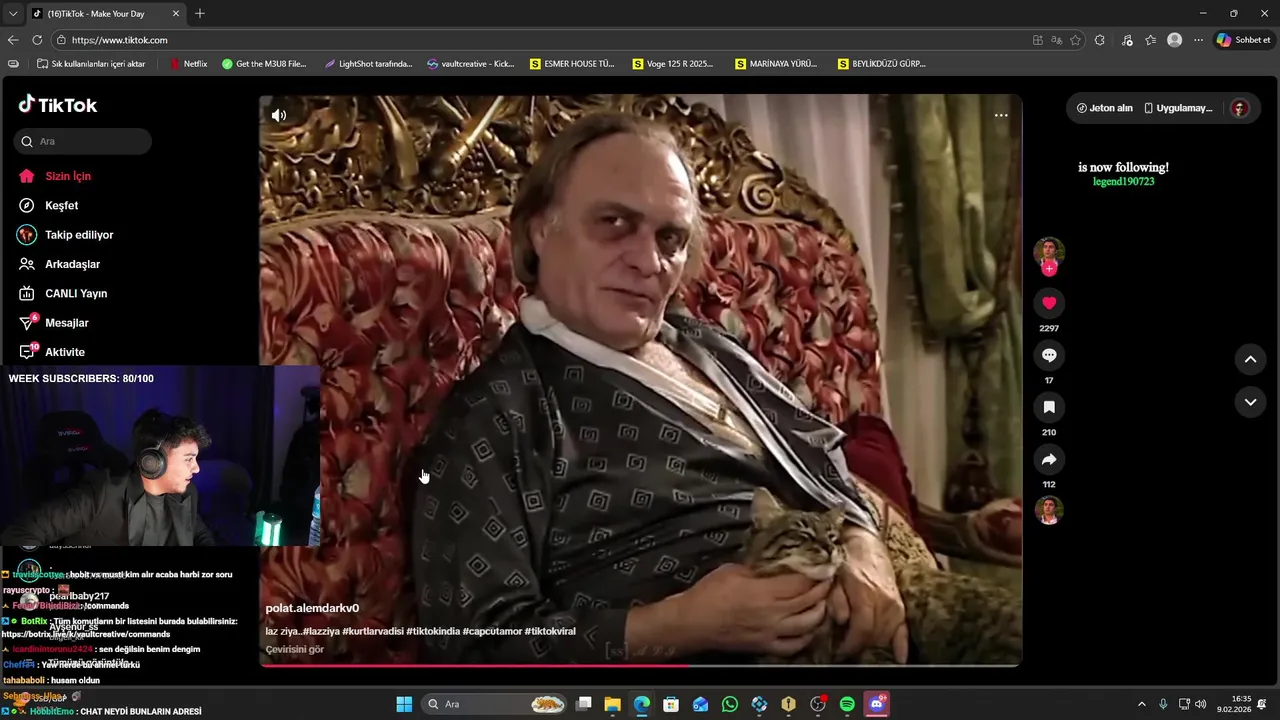
Task: Open the 'Get the M3U8 File...' bookmark
Action: [264, 64]
